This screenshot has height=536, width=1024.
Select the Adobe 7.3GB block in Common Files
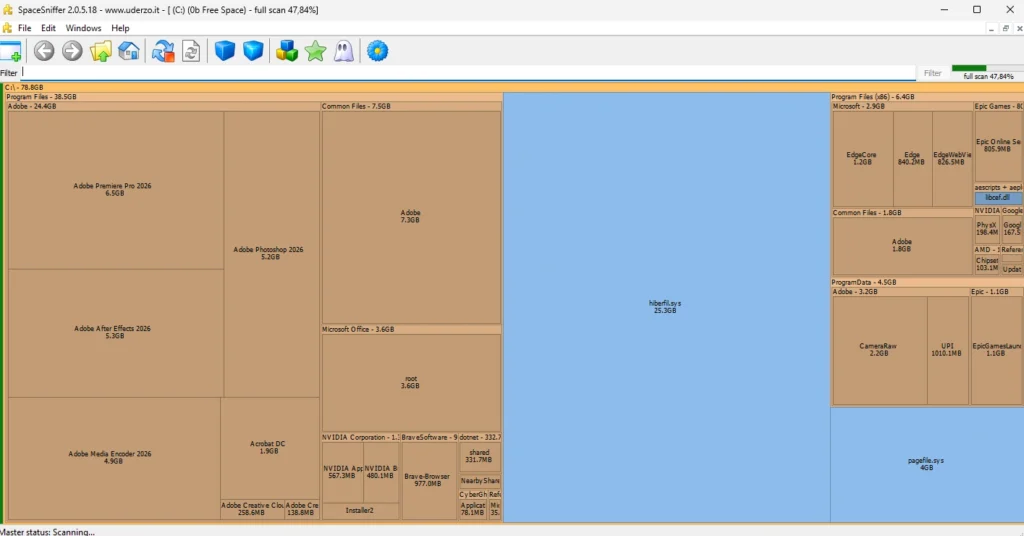tap(411, 217)
